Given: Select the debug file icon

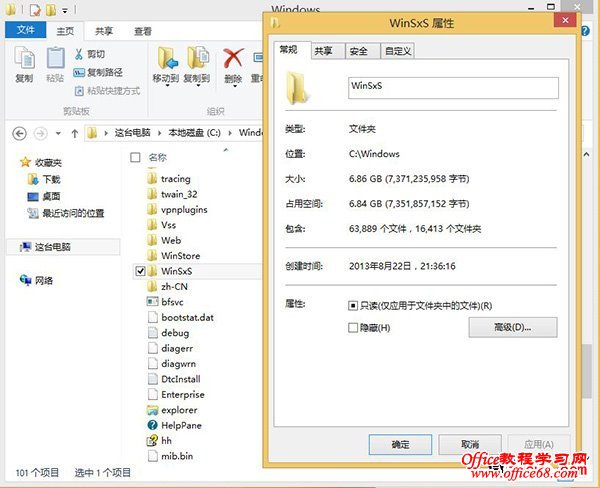Looking at the screenshot, I should pos(152,333).
